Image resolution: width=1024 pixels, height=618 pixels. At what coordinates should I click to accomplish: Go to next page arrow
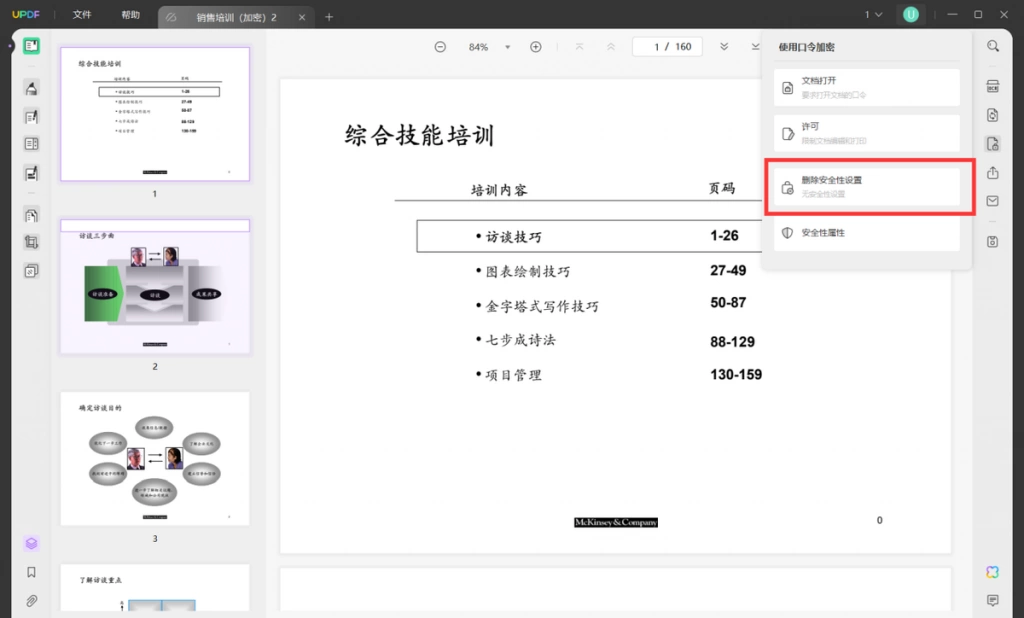[x=724, y=47]
